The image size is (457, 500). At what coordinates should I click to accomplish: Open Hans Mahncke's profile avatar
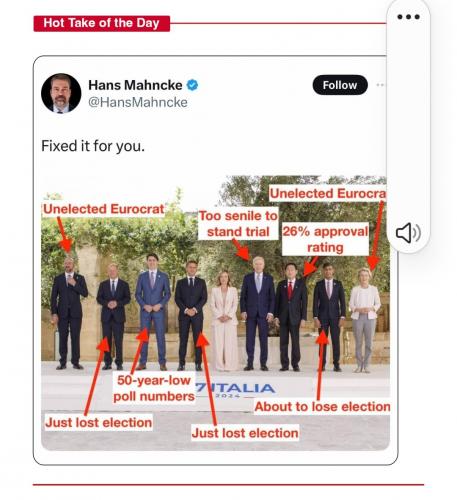61,93
